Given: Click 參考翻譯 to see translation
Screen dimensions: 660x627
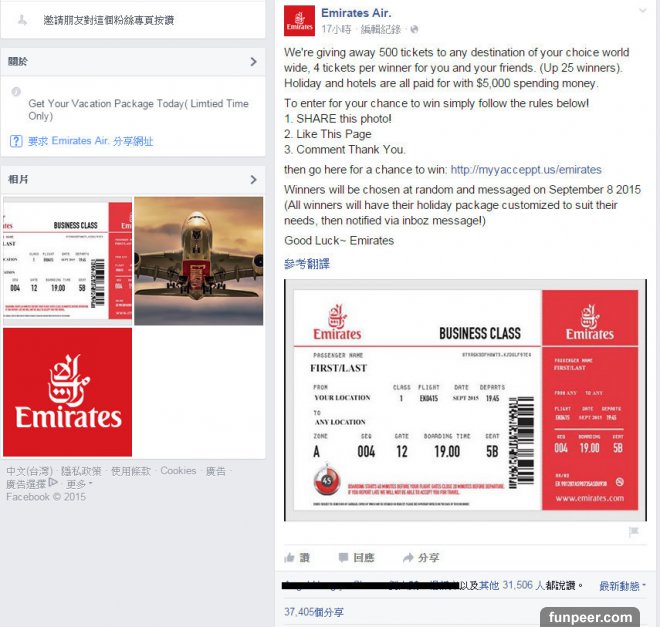Looking at the screenshot, I should (x=307, y=264).
